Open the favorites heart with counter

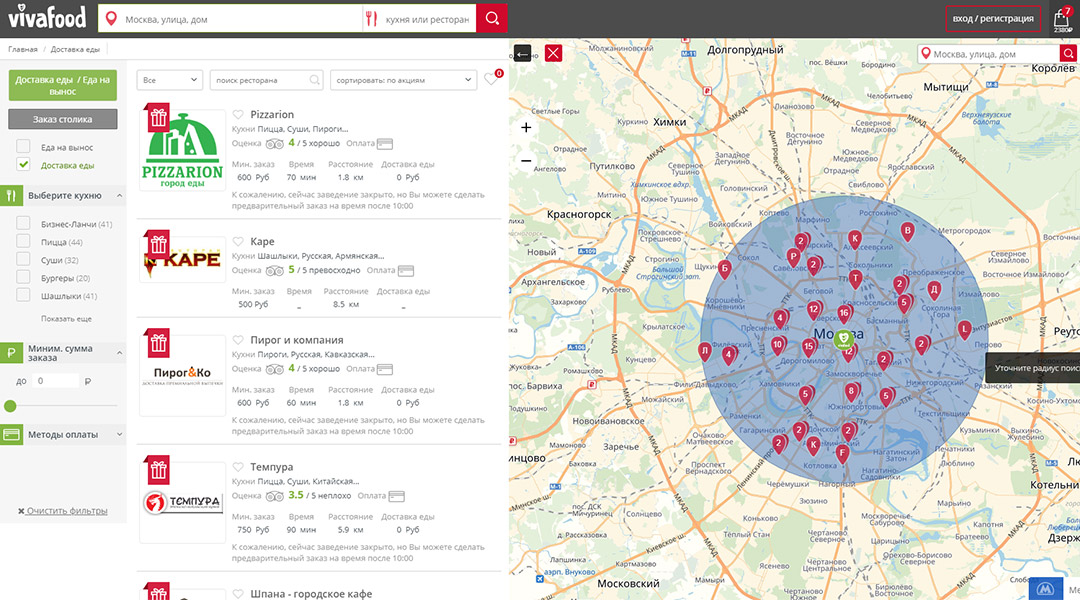(492, 78)
